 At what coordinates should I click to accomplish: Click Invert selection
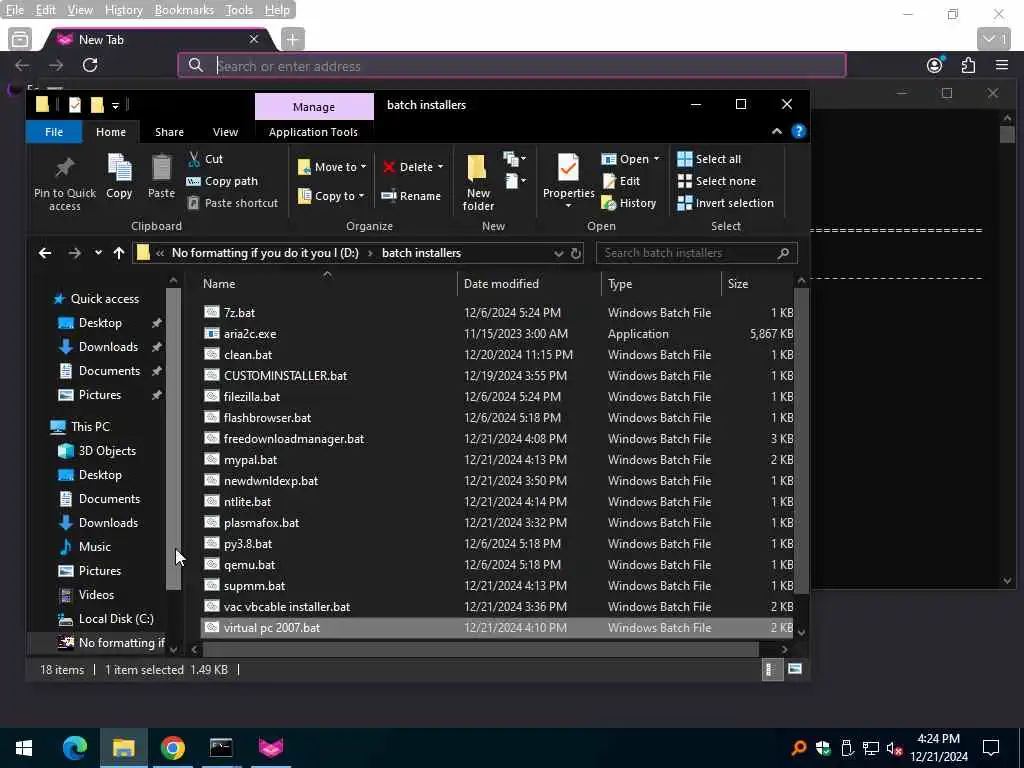coord(726,203)
